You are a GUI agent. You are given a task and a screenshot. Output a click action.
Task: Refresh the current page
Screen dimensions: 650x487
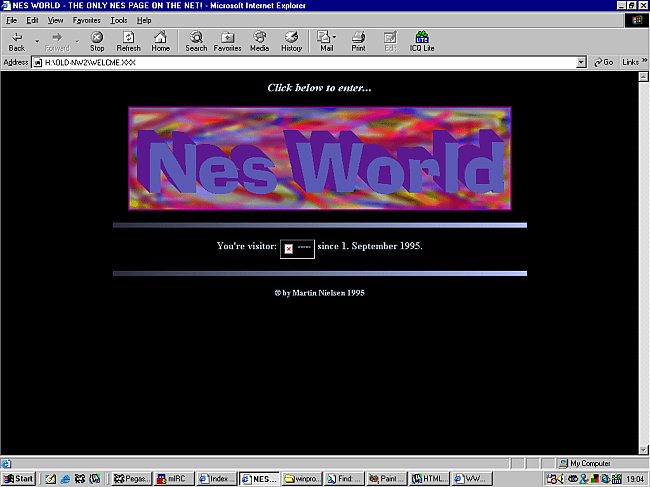coord(128,41)
